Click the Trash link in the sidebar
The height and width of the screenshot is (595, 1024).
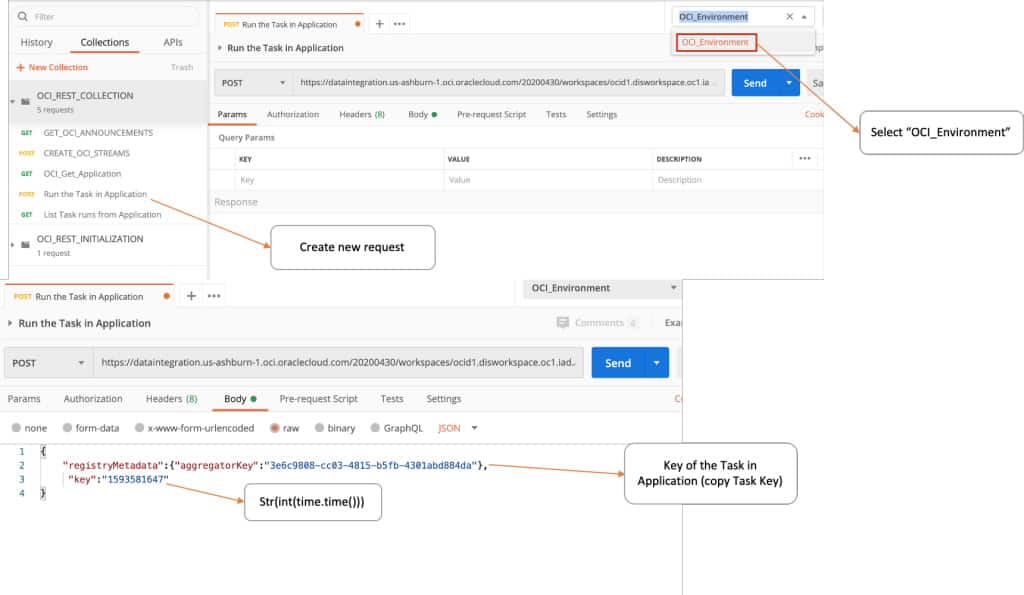tap(182, 68)
